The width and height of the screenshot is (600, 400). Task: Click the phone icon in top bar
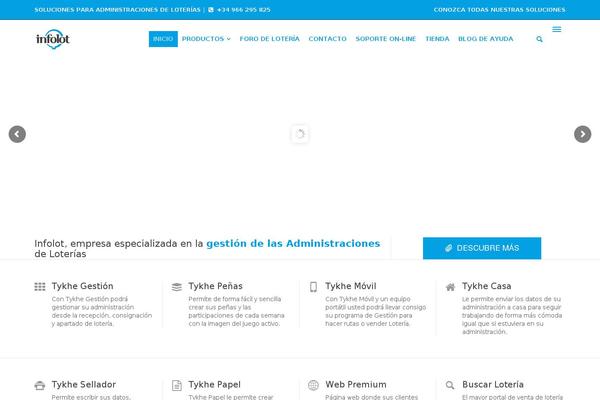211,10
